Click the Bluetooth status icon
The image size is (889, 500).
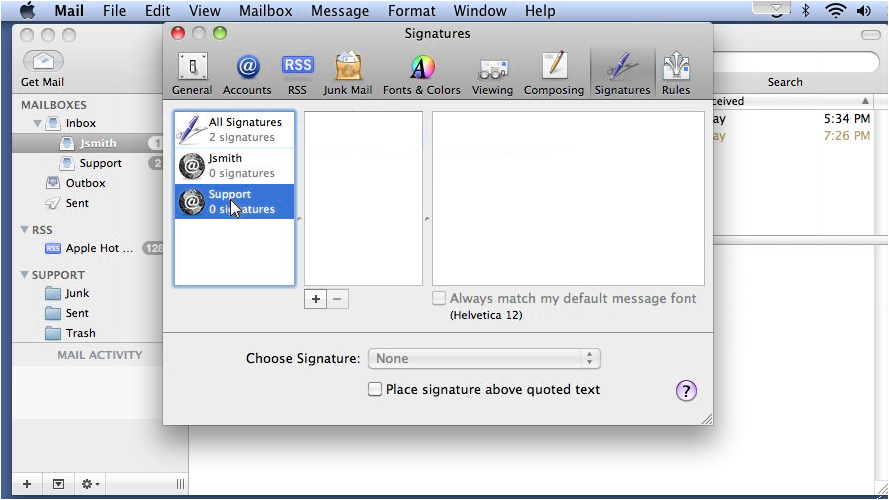pos(805,10)
